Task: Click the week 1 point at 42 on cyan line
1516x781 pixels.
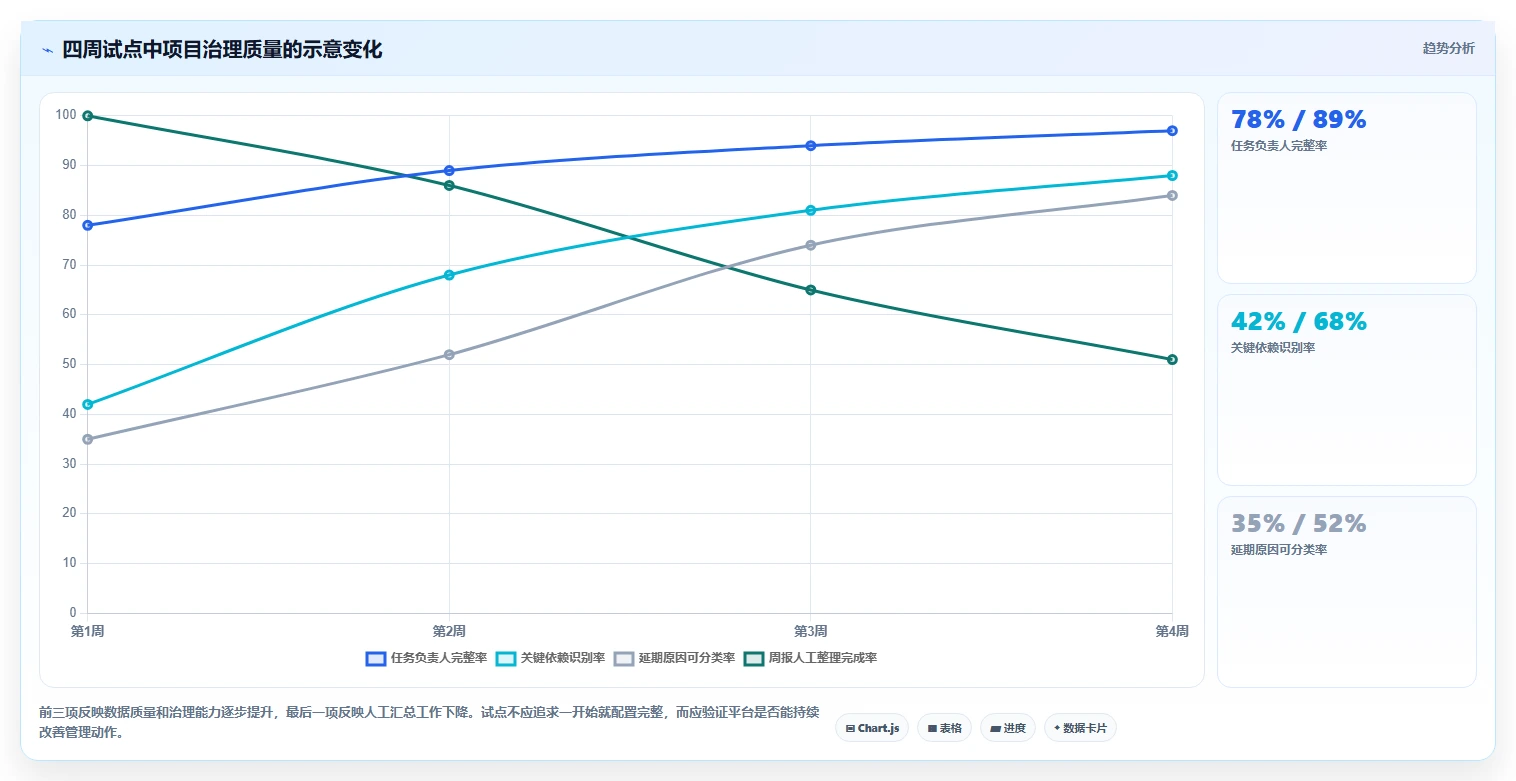Action: point(88,404)
